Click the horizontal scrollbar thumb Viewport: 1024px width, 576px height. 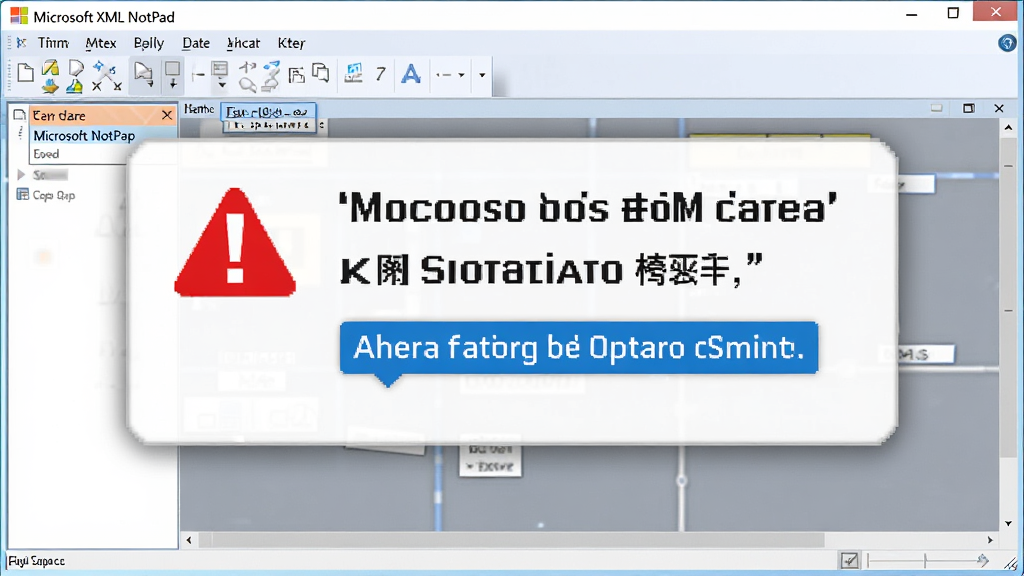(x=511, y=540)
